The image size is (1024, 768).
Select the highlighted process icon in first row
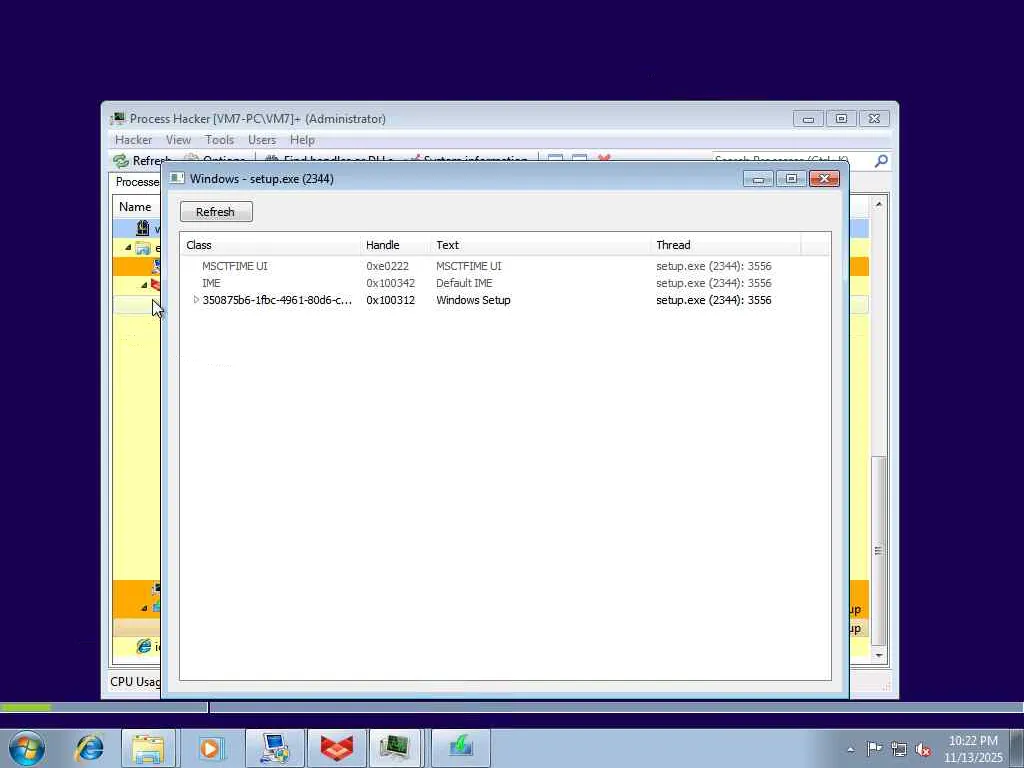(143, 228)
